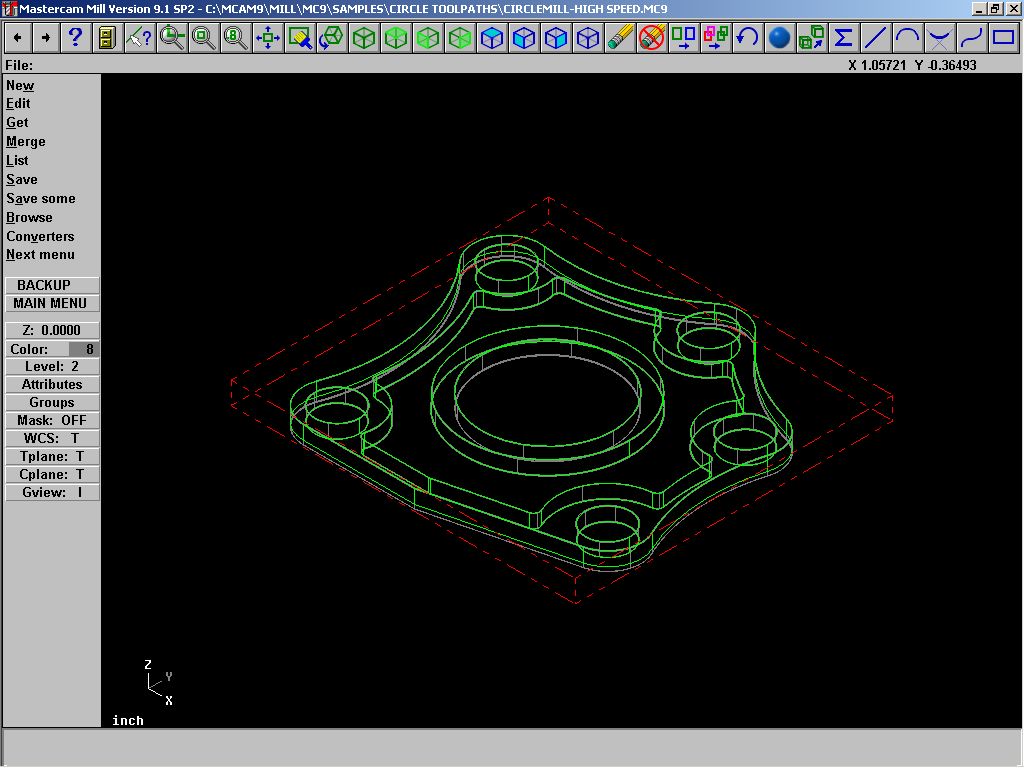Choose Save from the File menu
This screenshot has width=1024, height=768.
22,179
